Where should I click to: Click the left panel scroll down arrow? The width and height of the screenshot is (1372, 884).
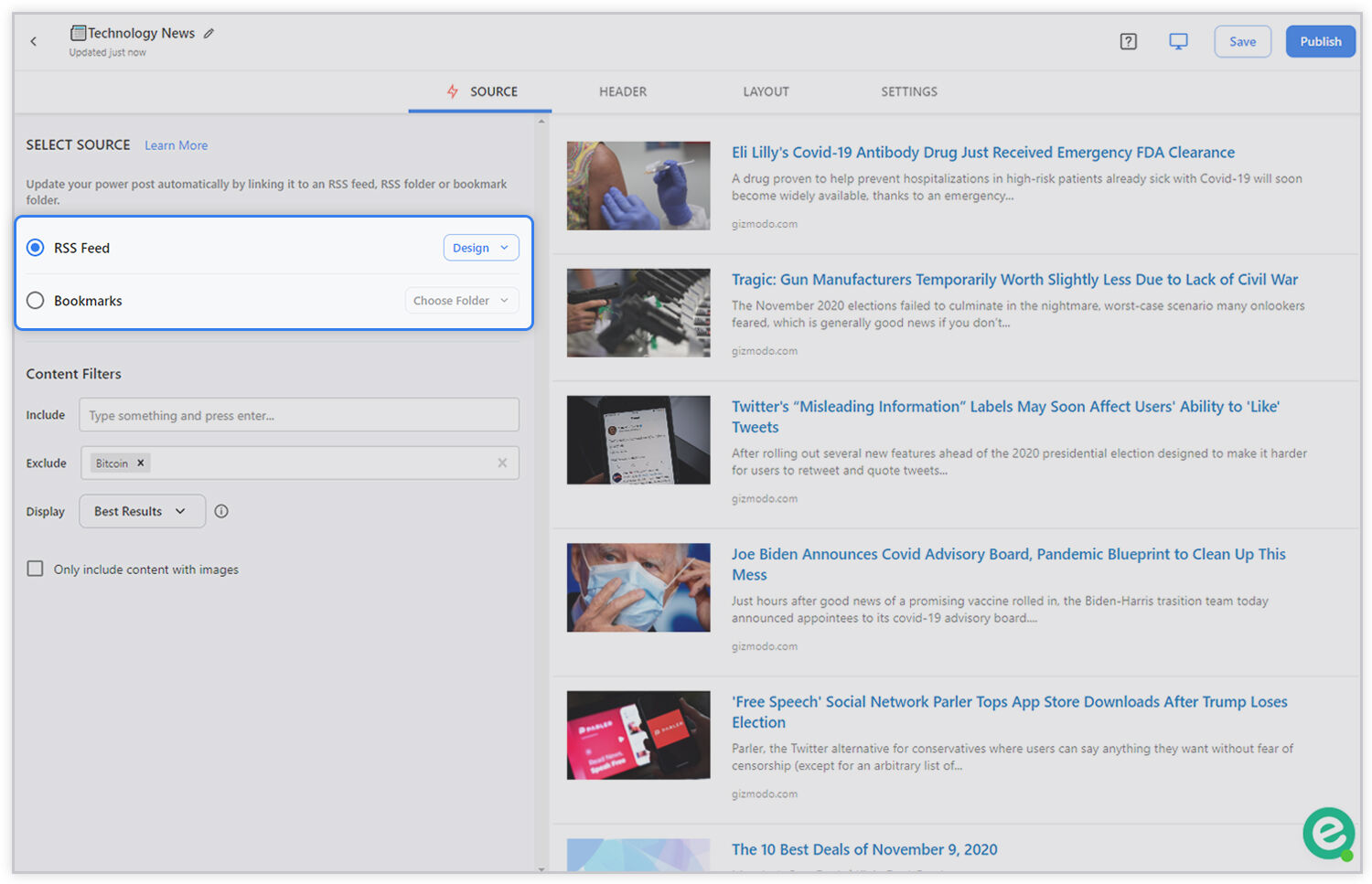[541, 869]
